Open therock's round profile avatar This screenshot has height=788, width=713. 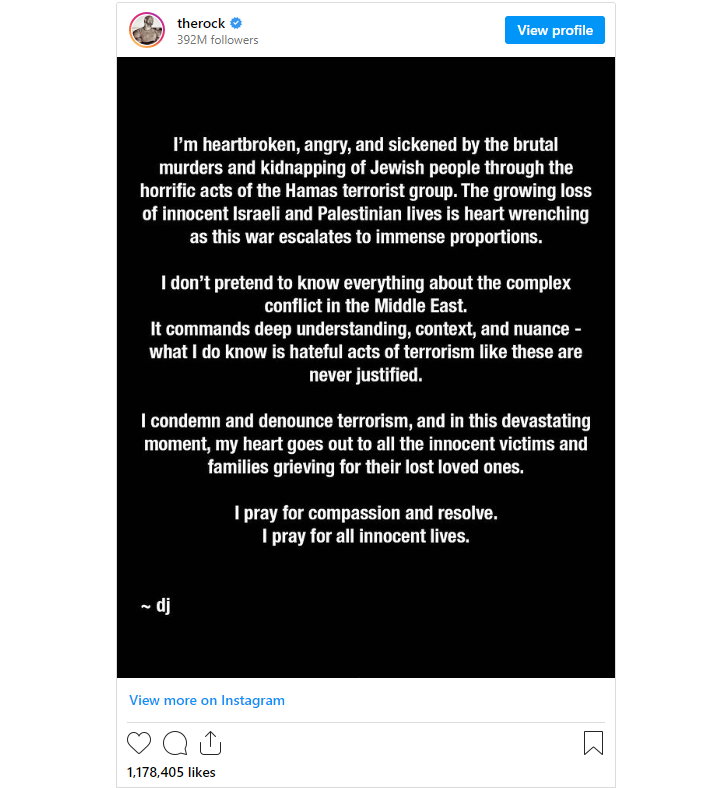(147, 30)
